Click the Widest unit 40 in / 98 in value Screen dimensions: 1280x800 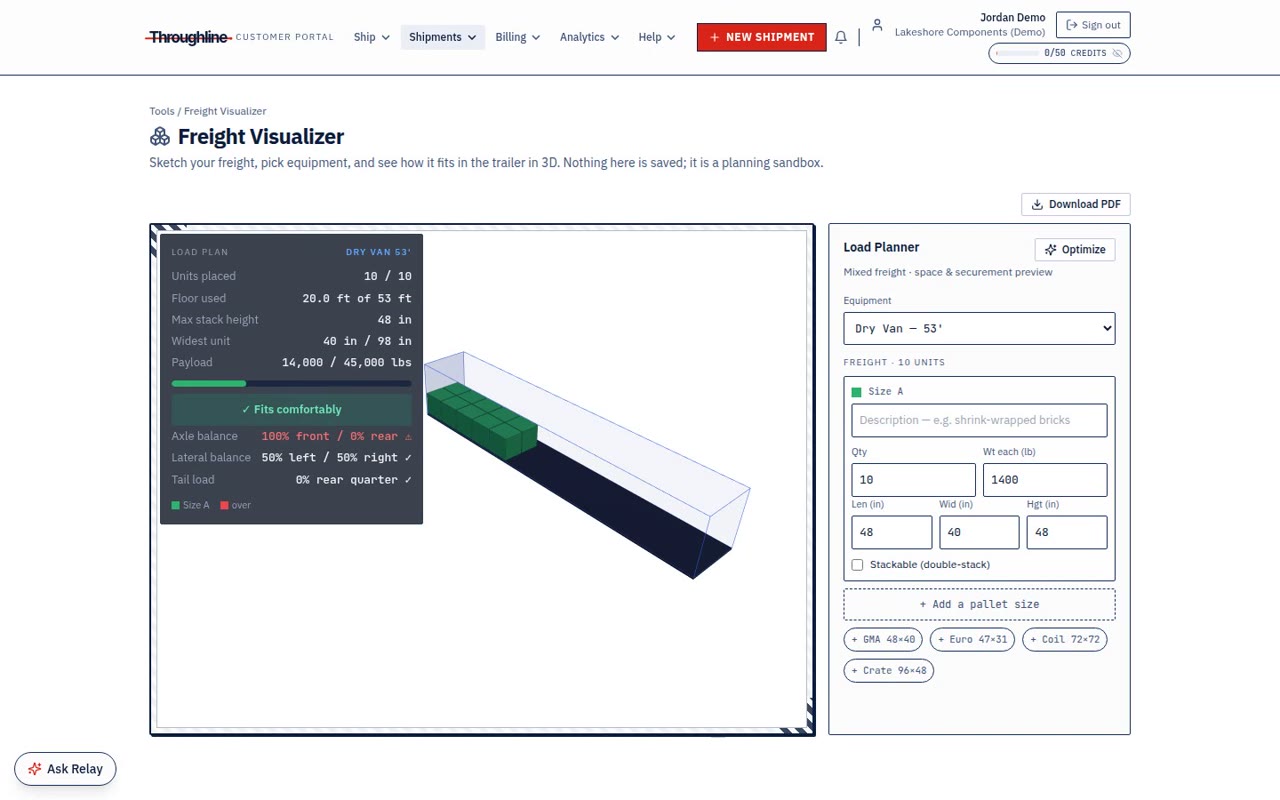(x=367, y=341)
